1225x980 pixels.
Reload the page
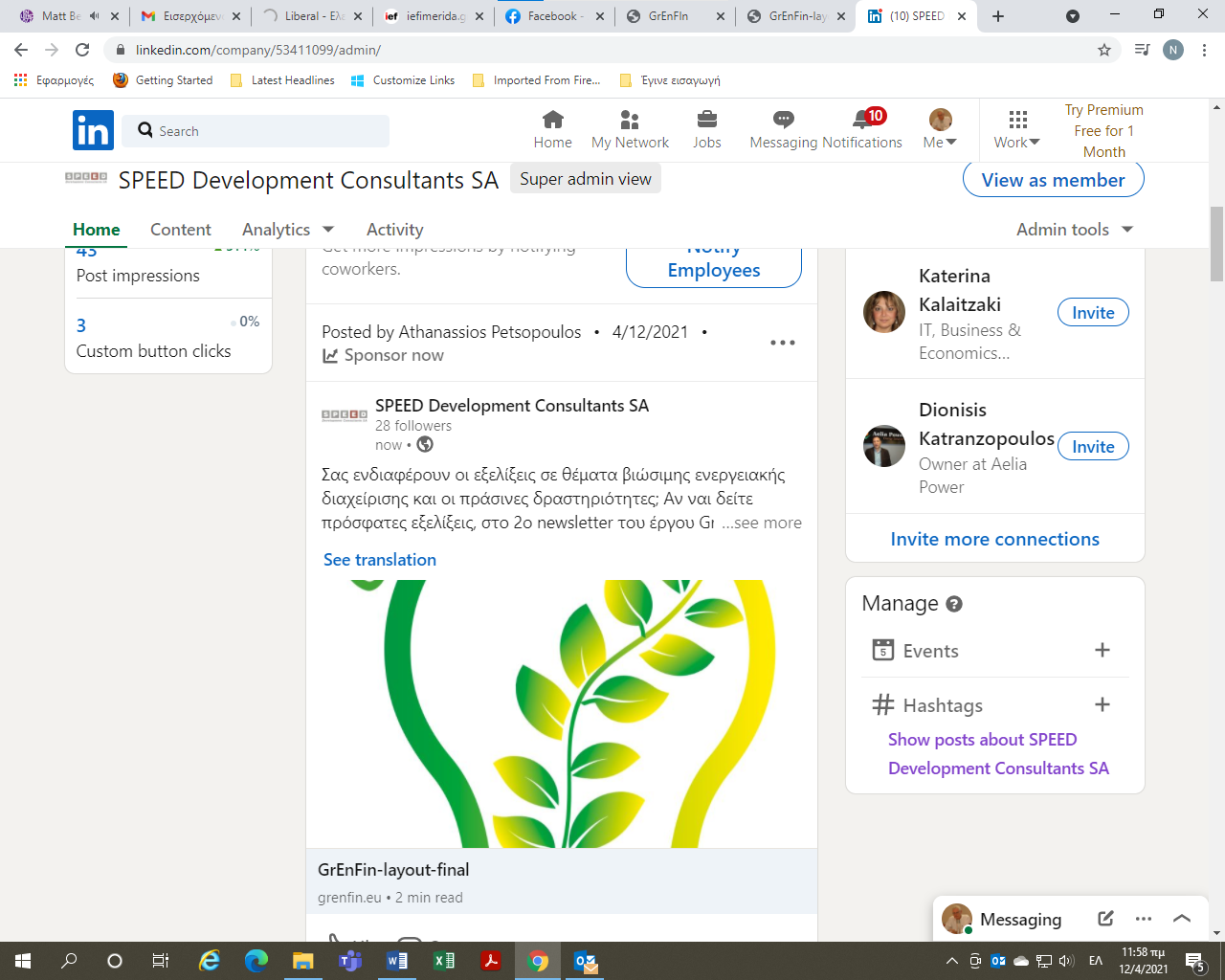click(82, 50)
